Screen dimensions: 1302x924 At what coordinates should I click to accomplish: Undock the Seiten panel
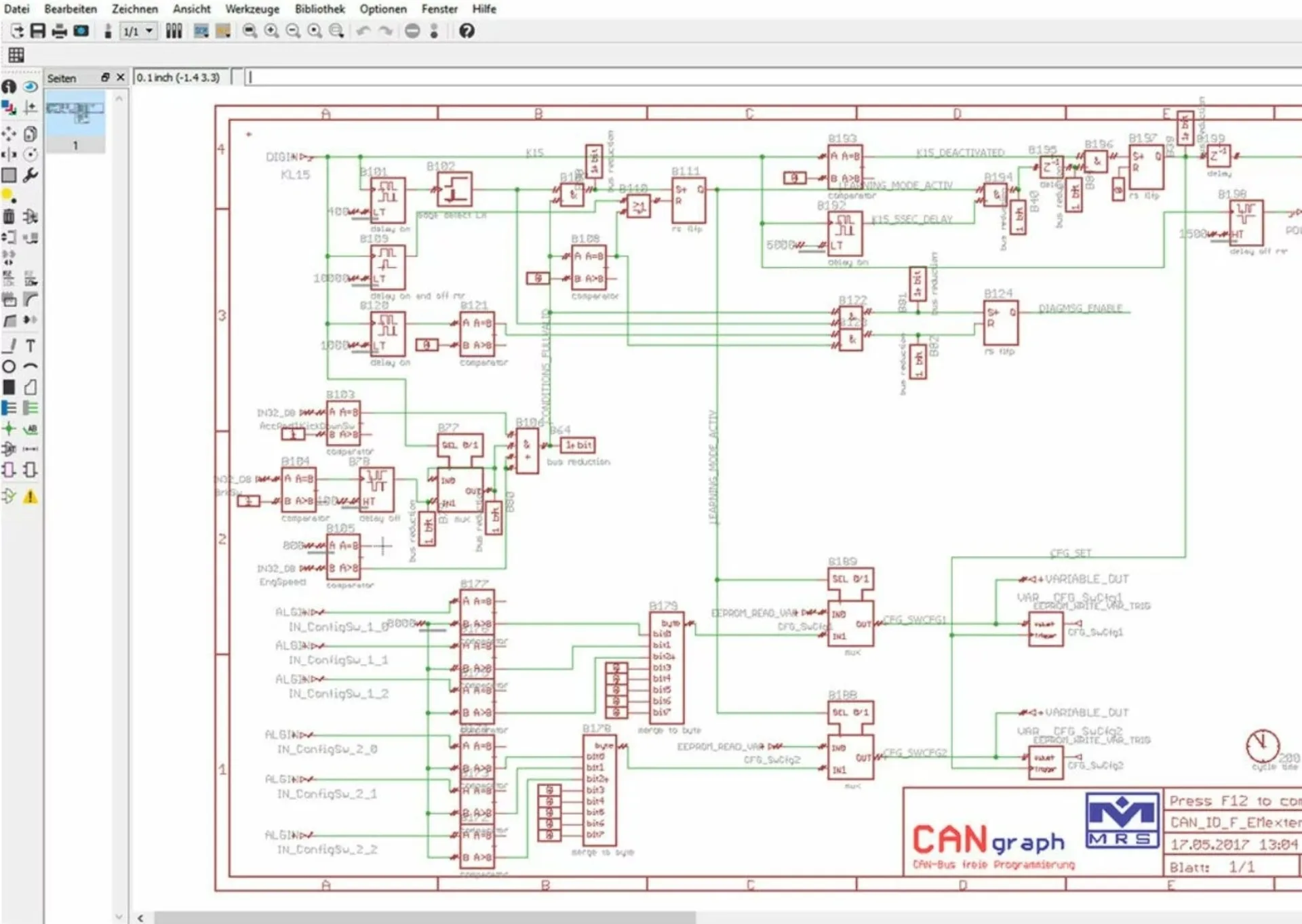tap(105, 77)
